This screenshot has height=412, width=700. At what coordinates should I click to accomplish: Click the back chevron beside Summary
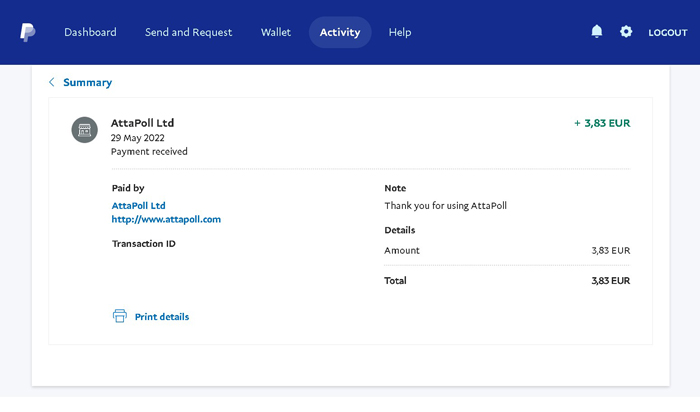click(52, 82)
